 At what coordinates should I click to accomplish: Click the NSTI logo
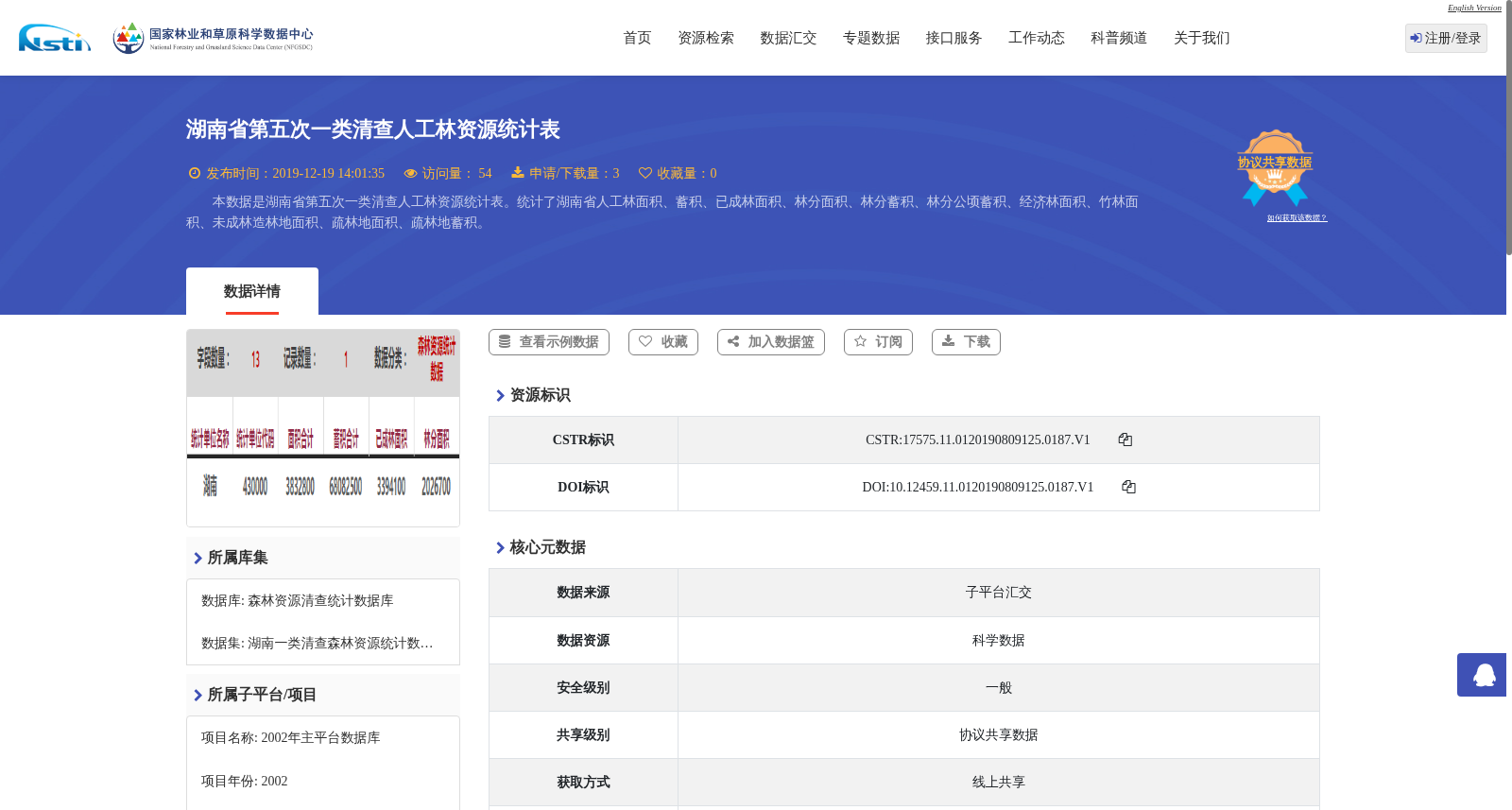pos(55,38)
